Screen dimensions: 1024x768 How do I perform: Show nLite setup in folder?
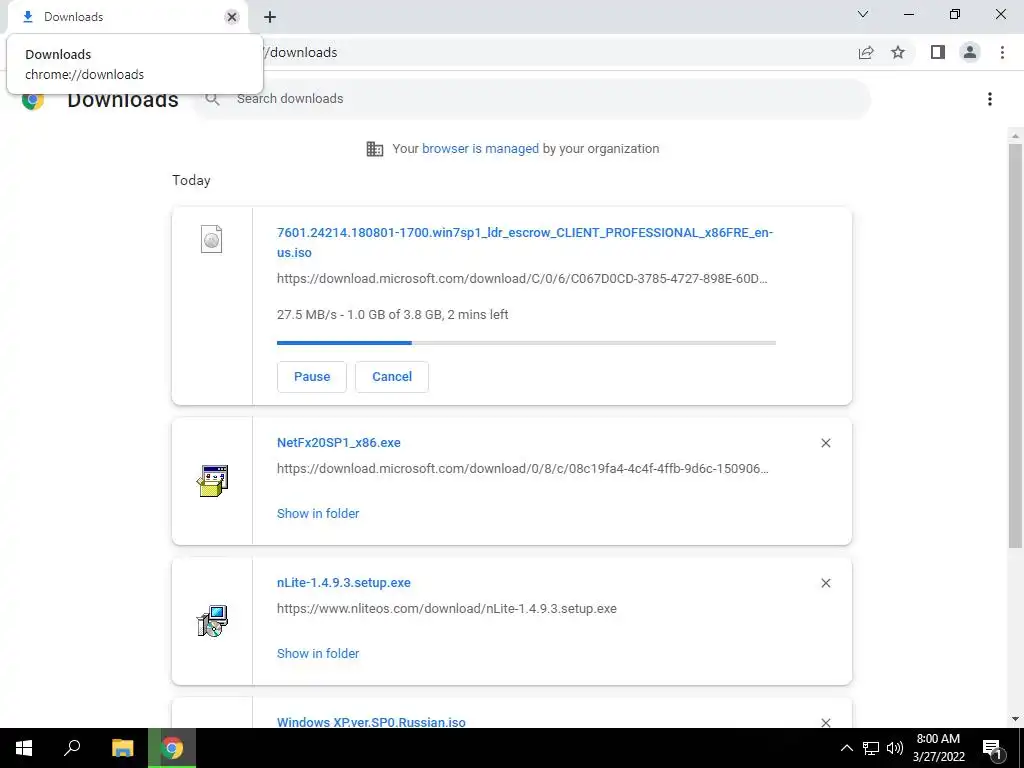[318, 653]
